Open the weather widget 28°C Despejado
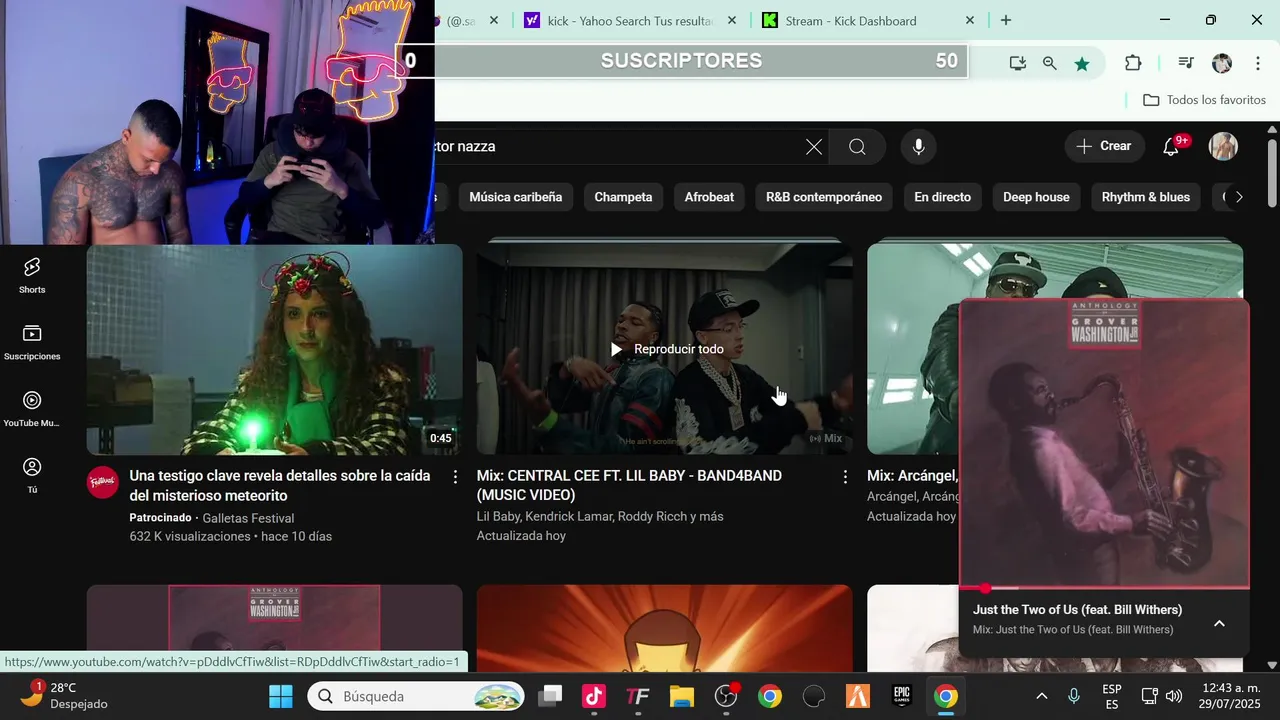Screen dimensions: 1280x720 65,696
